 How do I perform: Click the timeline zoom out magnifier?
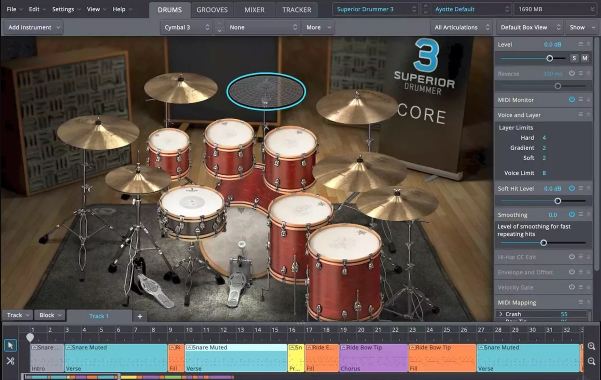coord(591,361)
